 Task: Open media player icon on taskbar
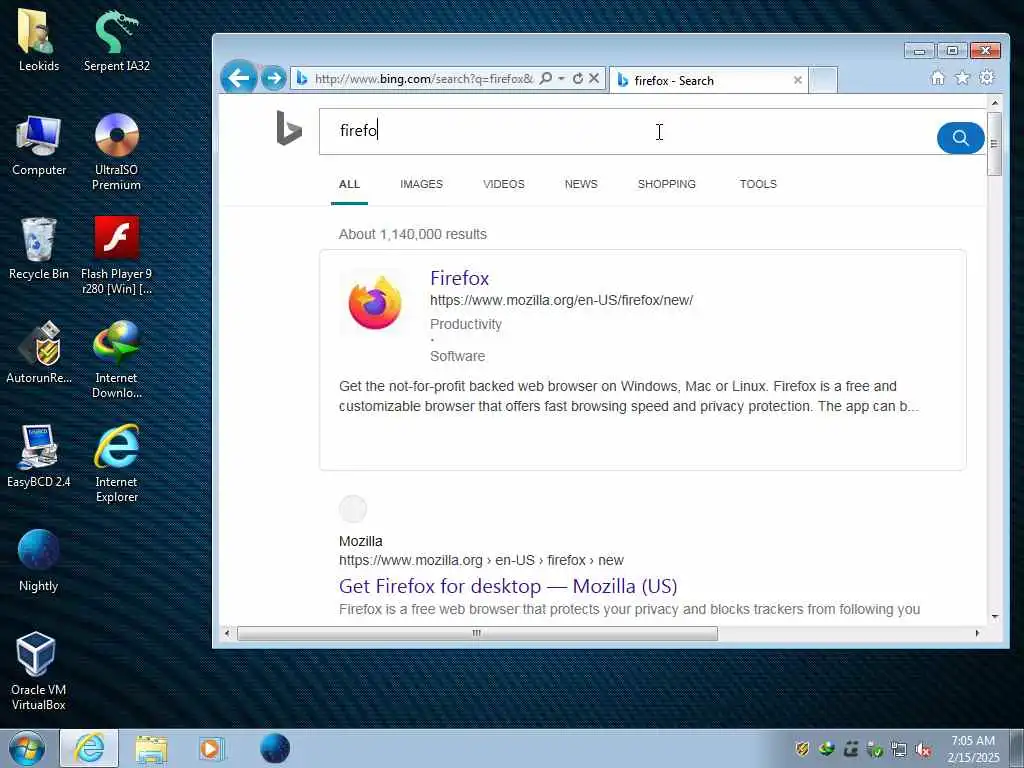[212, 748]
